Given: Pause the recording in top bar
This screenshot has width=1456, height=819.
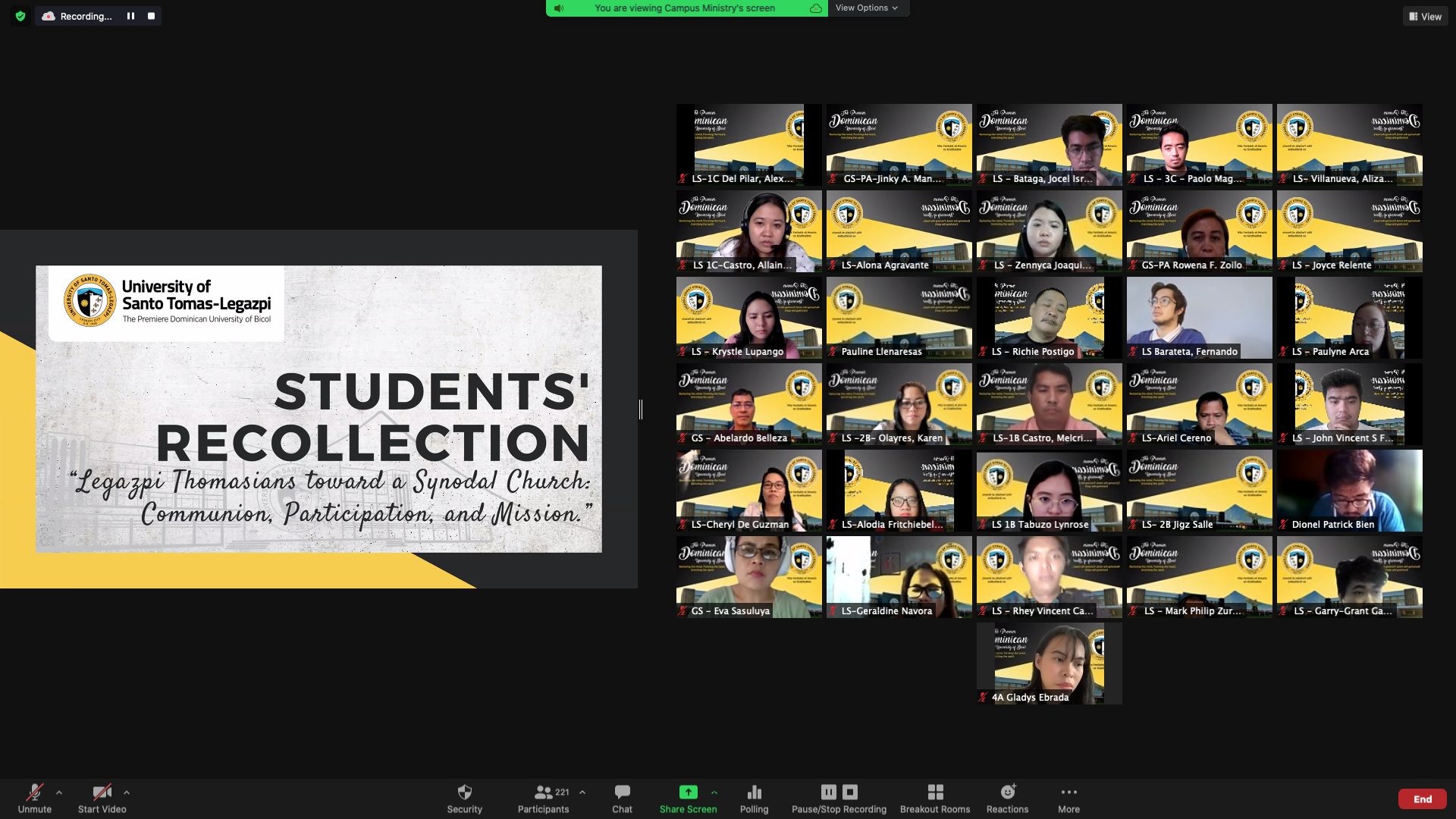Looking at the screenshot, I should [130, 16].
